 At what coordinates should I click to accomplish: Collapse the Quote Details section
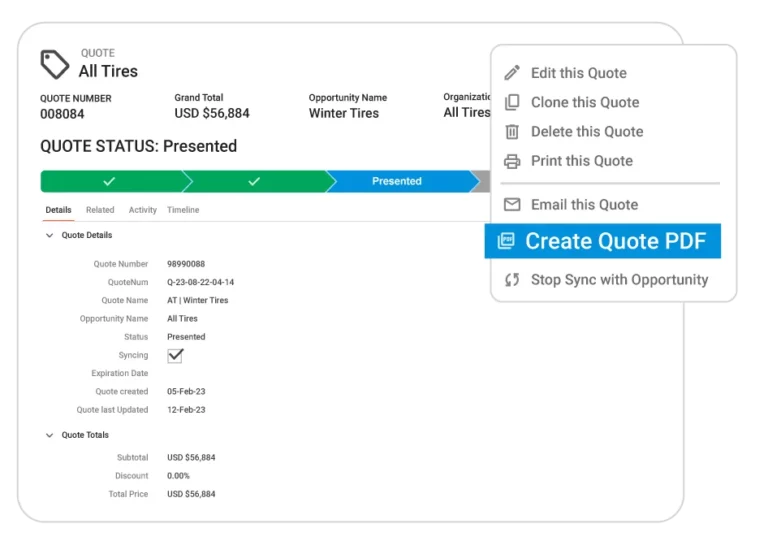49,236
